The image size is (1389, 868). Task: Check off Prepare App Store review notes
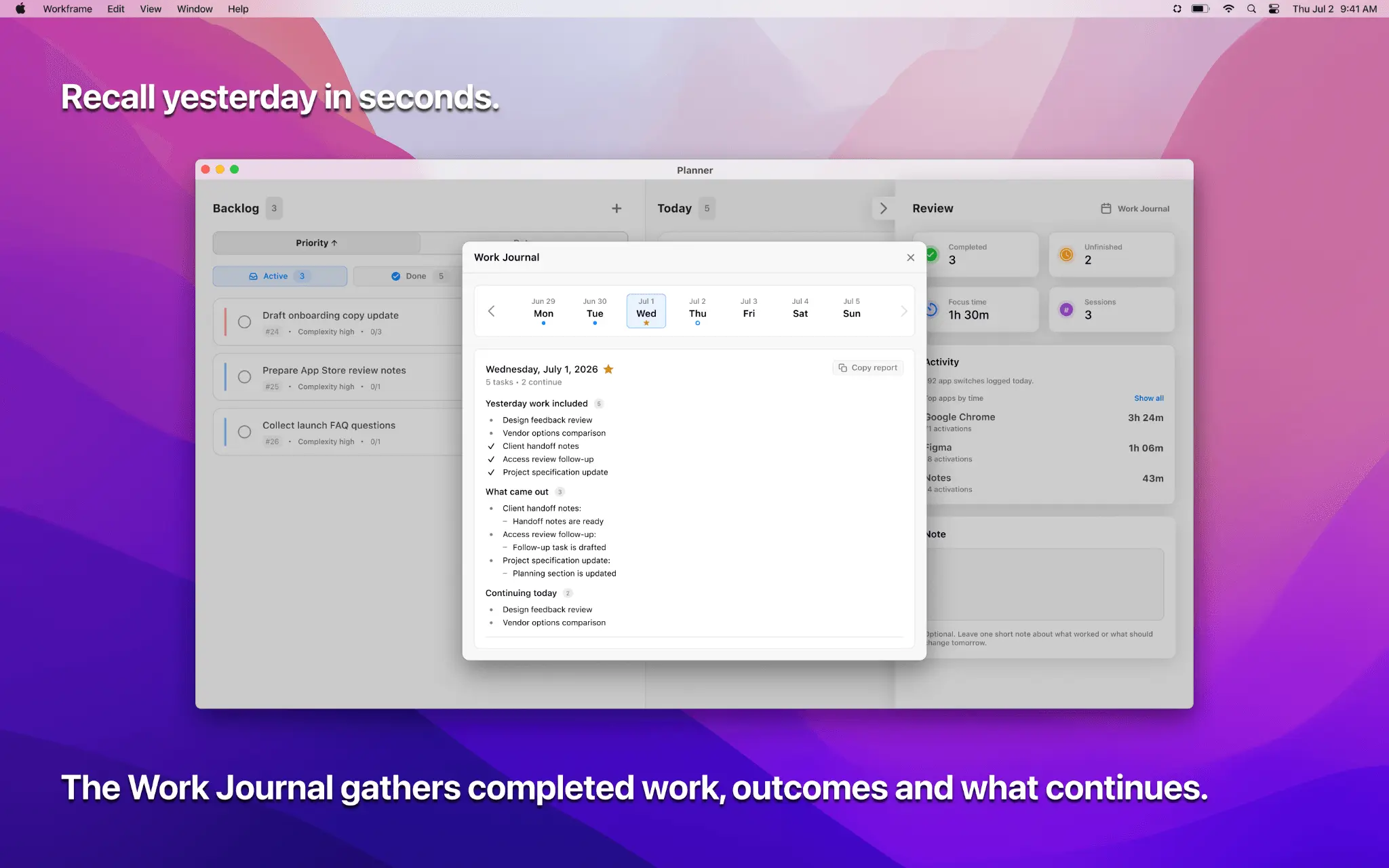244,377
